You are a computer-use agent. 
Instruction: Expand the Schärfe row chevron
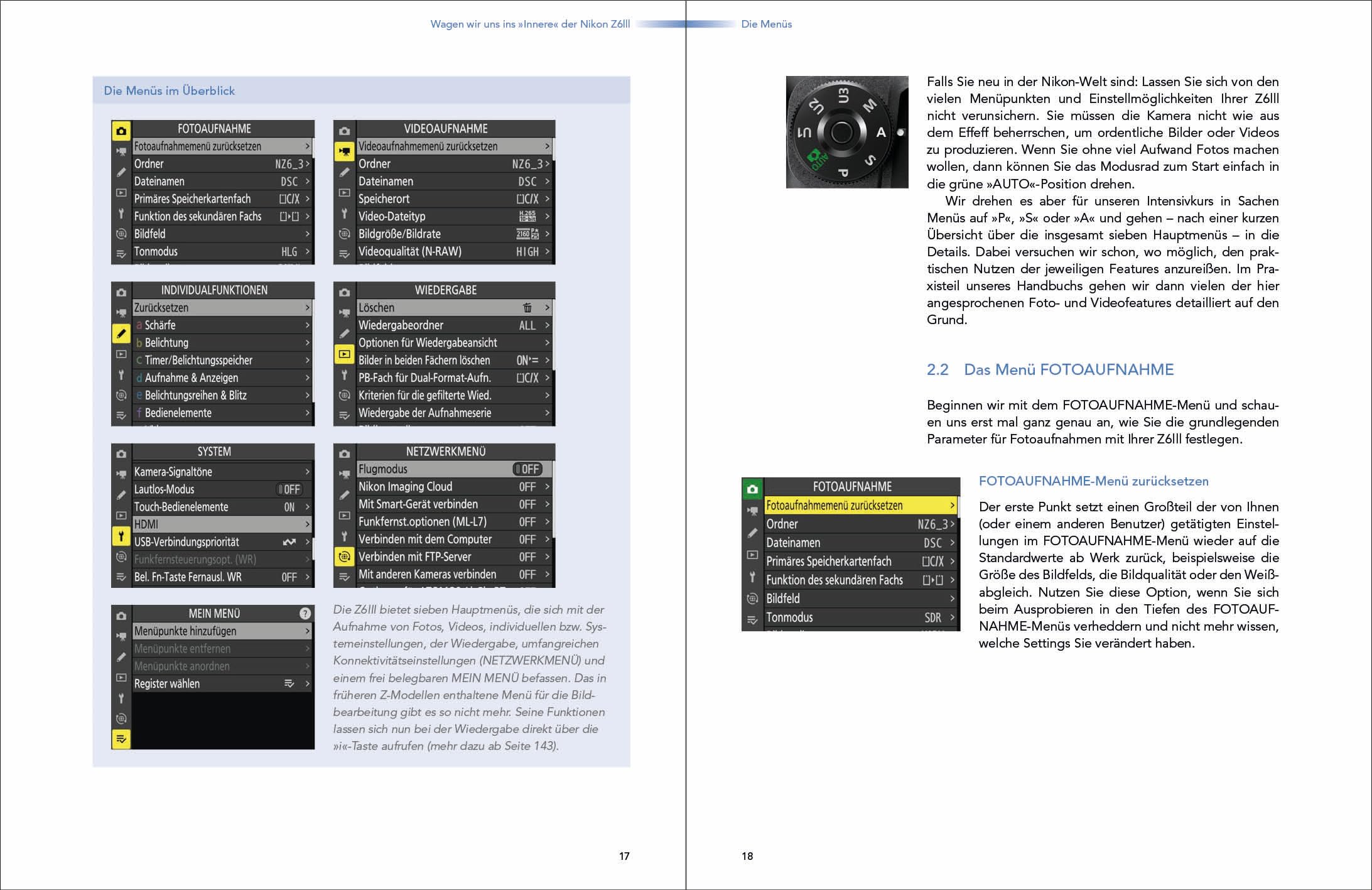[x=308, y=325]
